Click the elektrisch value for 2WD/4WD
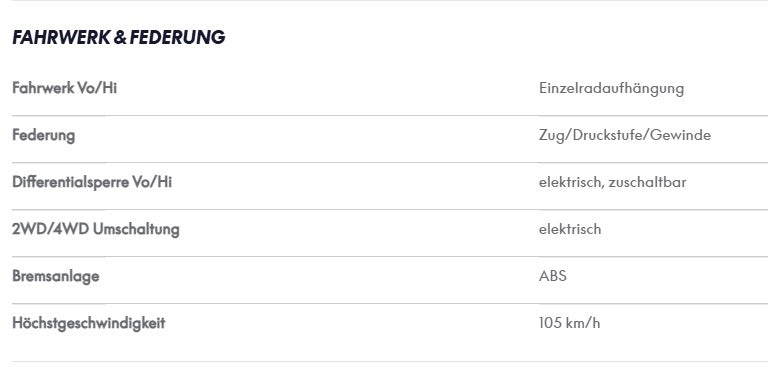 pyautogui.click(x=570, y=229)
